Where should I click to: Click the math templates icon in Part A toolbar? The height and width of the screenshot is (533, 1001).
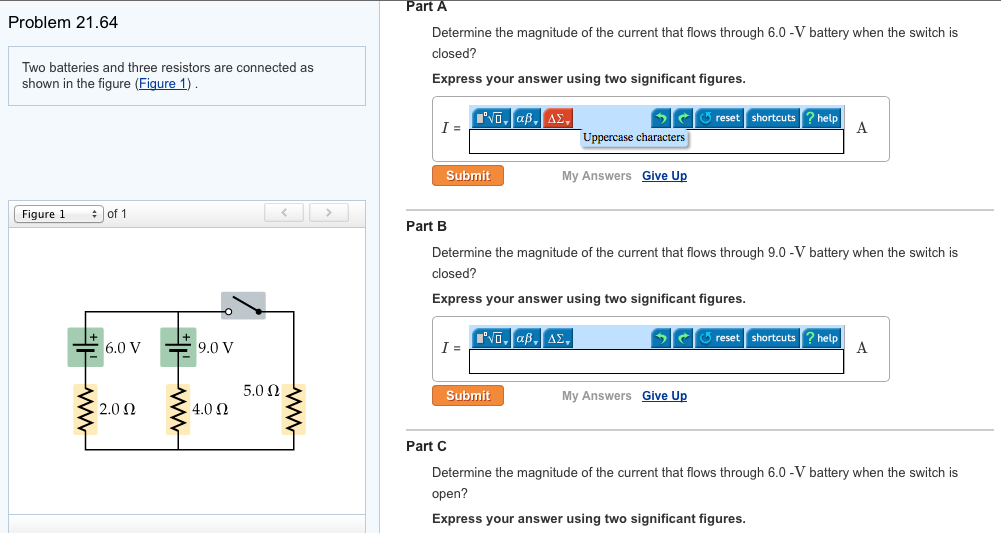tap(490, 118)
